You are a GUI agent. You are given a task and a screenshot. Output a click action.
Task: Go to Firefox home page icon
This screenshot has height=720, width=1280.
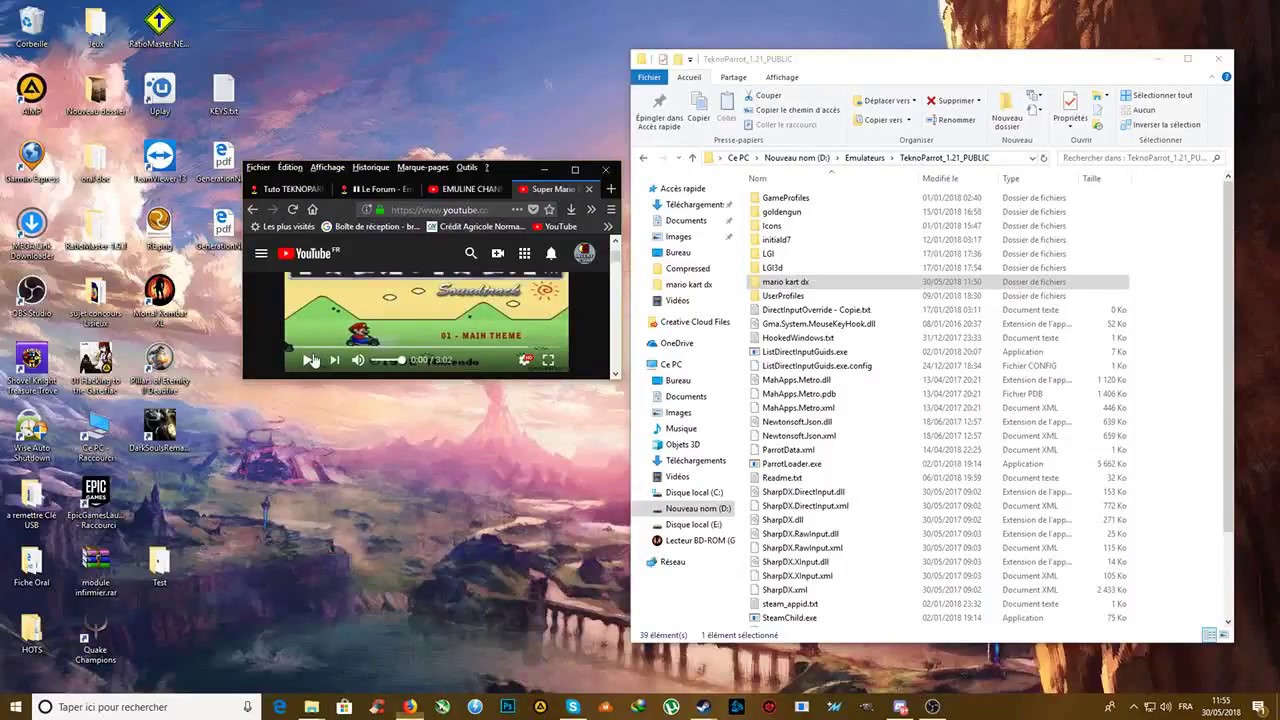pos(313,210)
